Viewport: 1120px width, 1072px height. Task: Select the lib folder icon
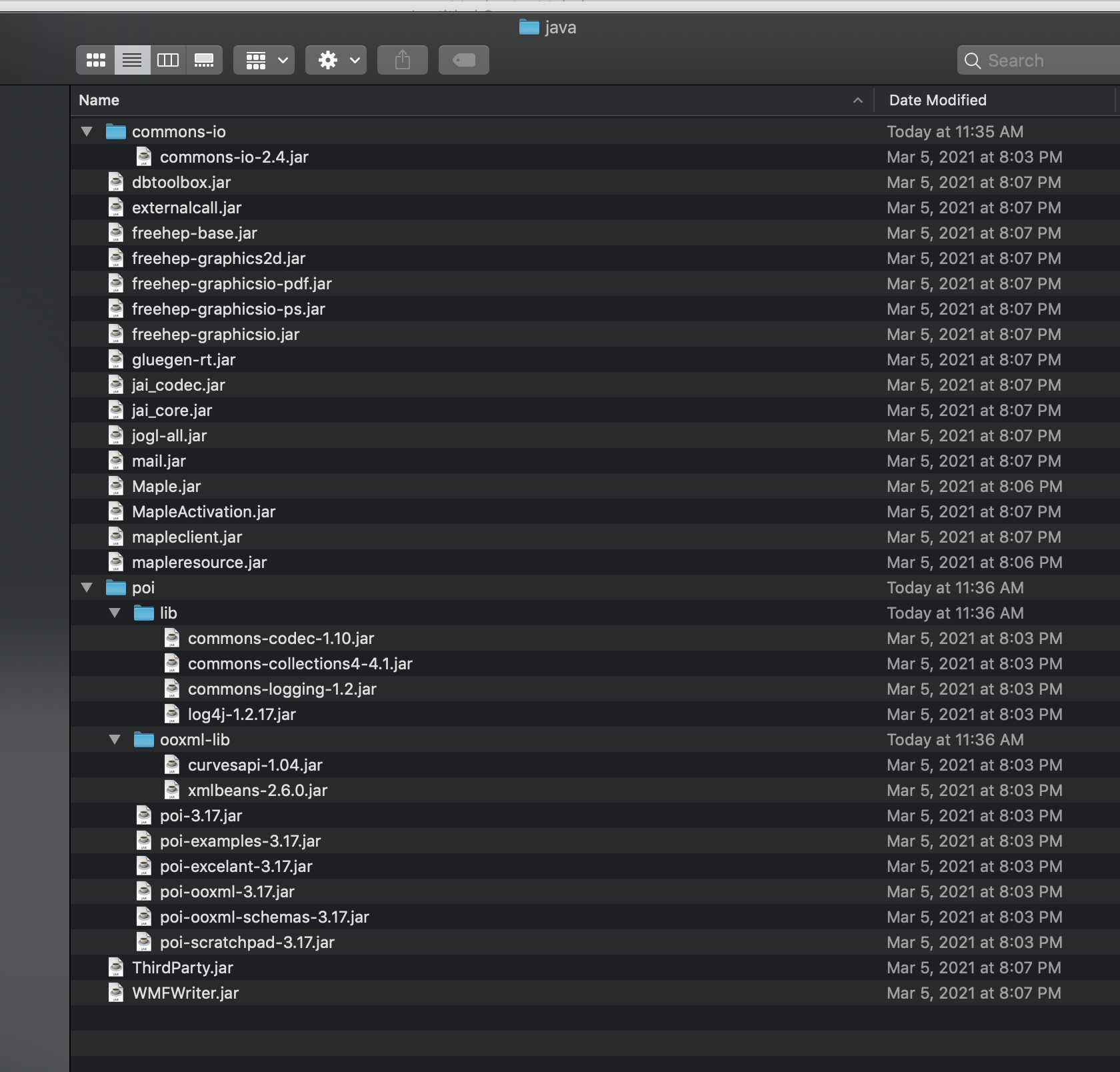[x=144, y=613]
